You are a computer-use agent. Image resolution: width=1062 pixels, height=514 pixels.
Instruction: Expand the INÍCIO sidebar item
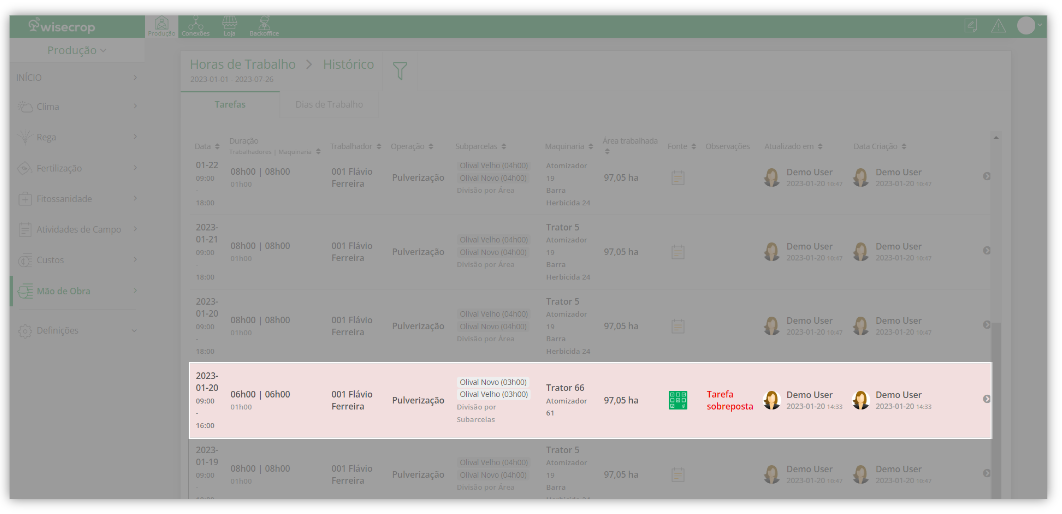coord(77,78)
